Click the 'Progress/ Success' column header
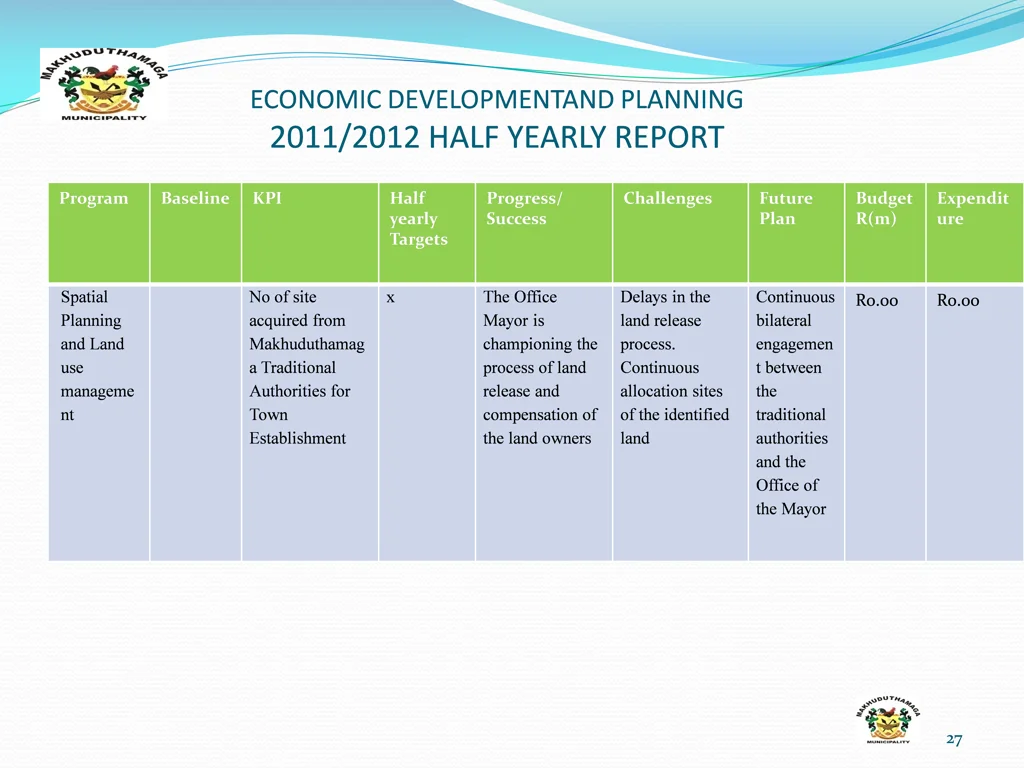 pos(544,232)
